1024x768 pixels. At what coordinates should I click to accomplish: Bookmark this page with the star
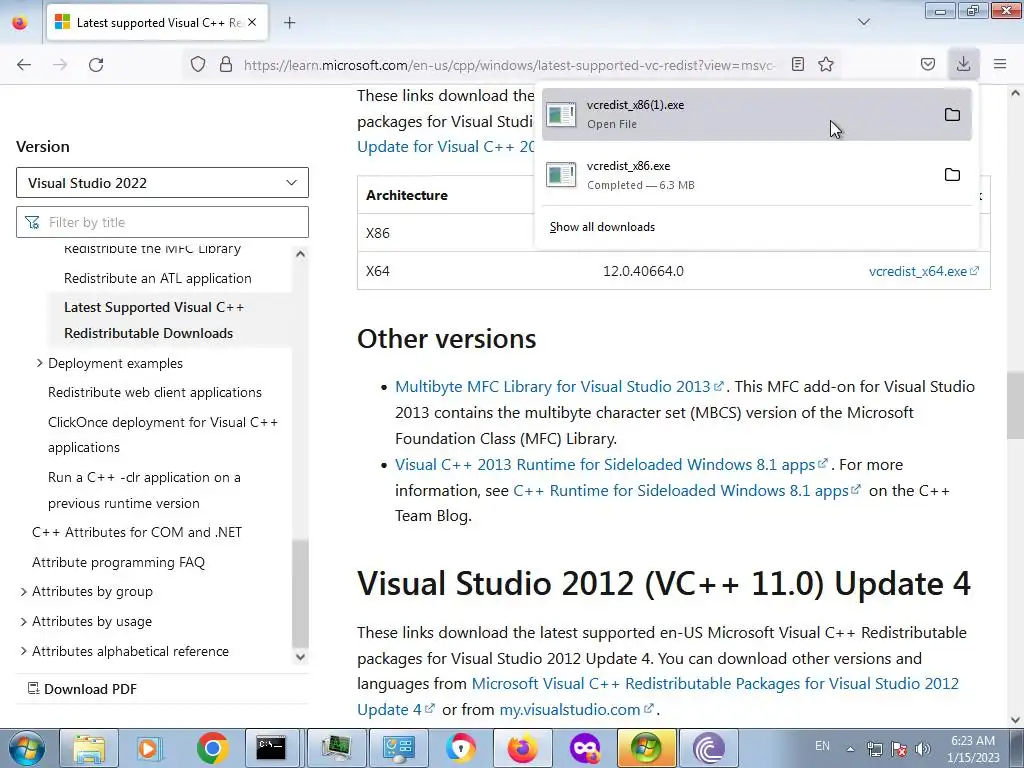tap(826, 64)
